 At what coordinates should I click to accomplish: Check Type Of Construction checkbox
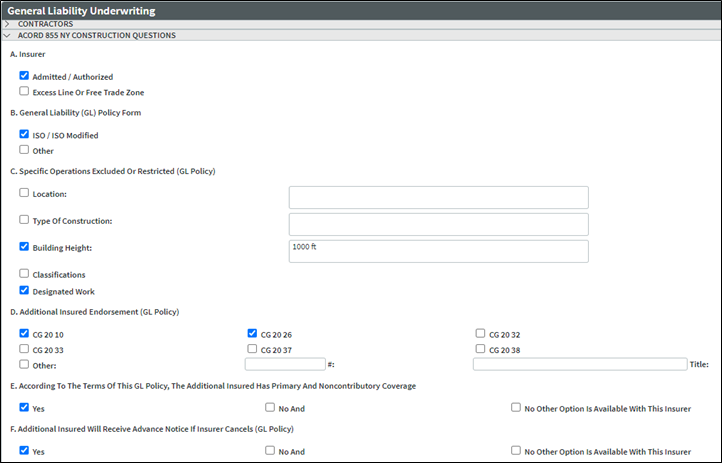[x=24, y=219]
